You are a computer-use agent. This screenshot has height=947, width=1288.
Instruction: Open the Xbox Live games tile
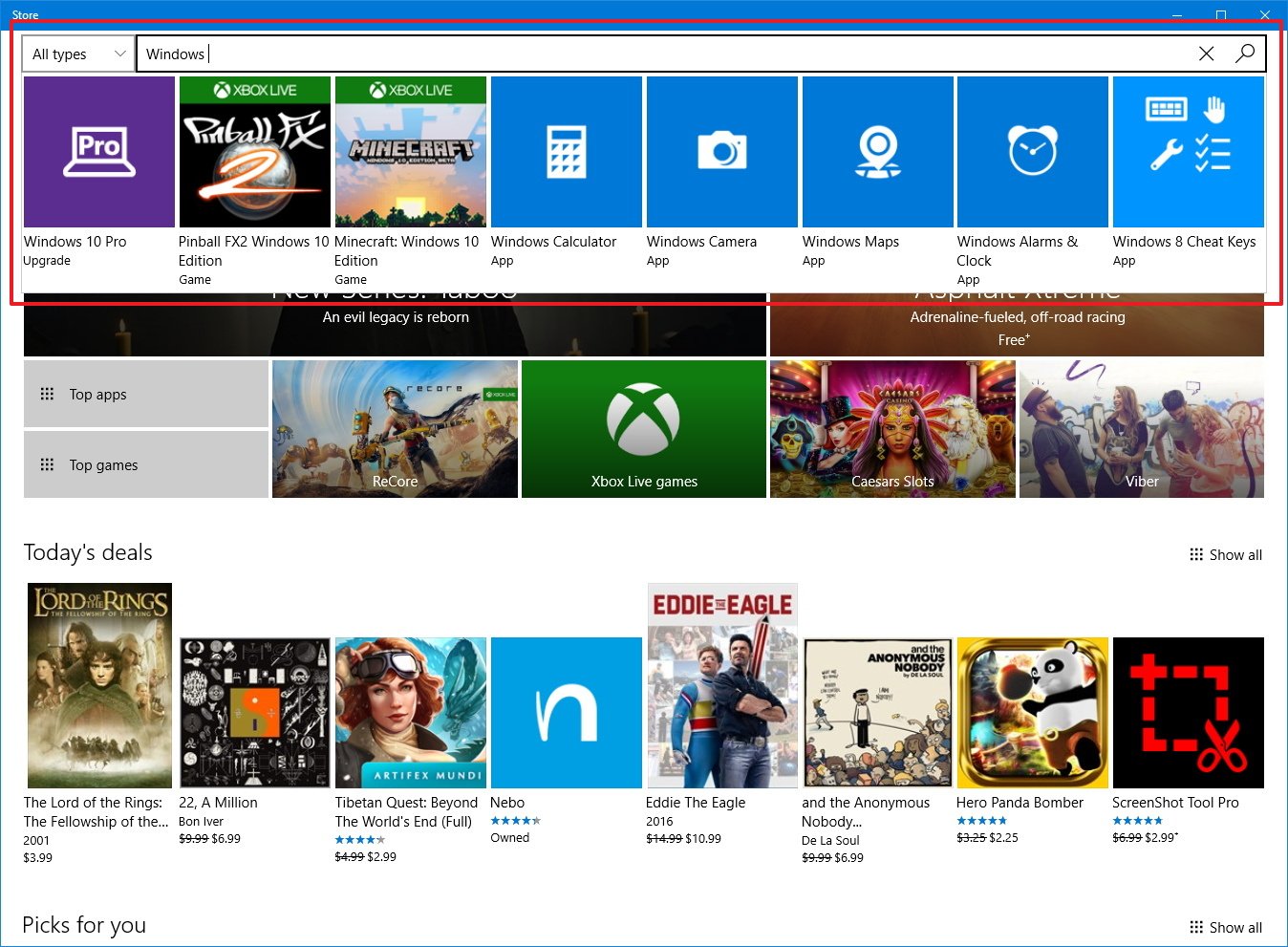point(644,429)
